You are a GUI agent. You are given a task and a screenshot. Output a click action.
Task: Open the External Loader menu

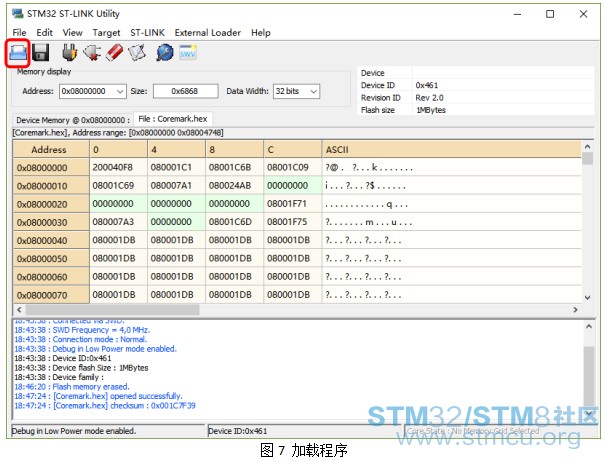tap(208, 33)
